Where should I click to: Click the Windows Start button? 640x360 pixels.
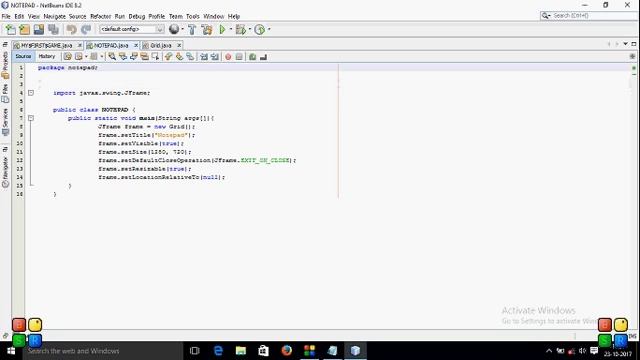[11, 351]
